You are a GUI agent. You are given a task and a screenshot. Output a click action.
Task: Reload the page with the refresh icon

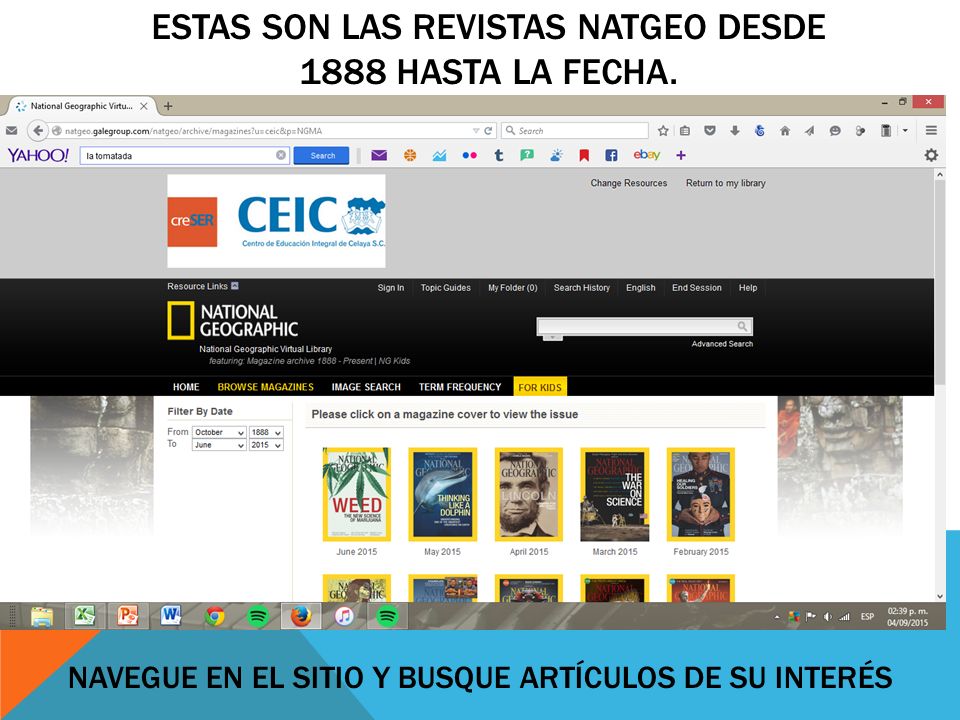[488, 130]
